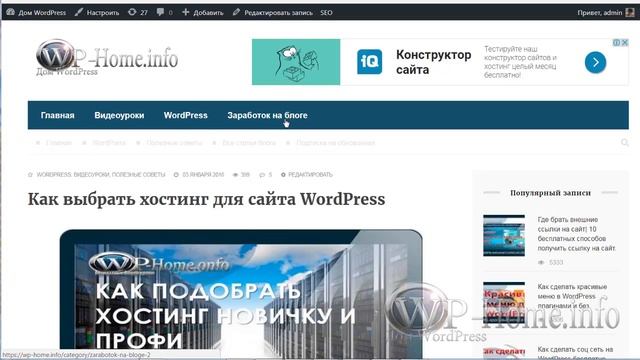Open the Дом WordPress dashboard link in admin bar
This screenshot has height=360, width=640.
tap(36, 13)
